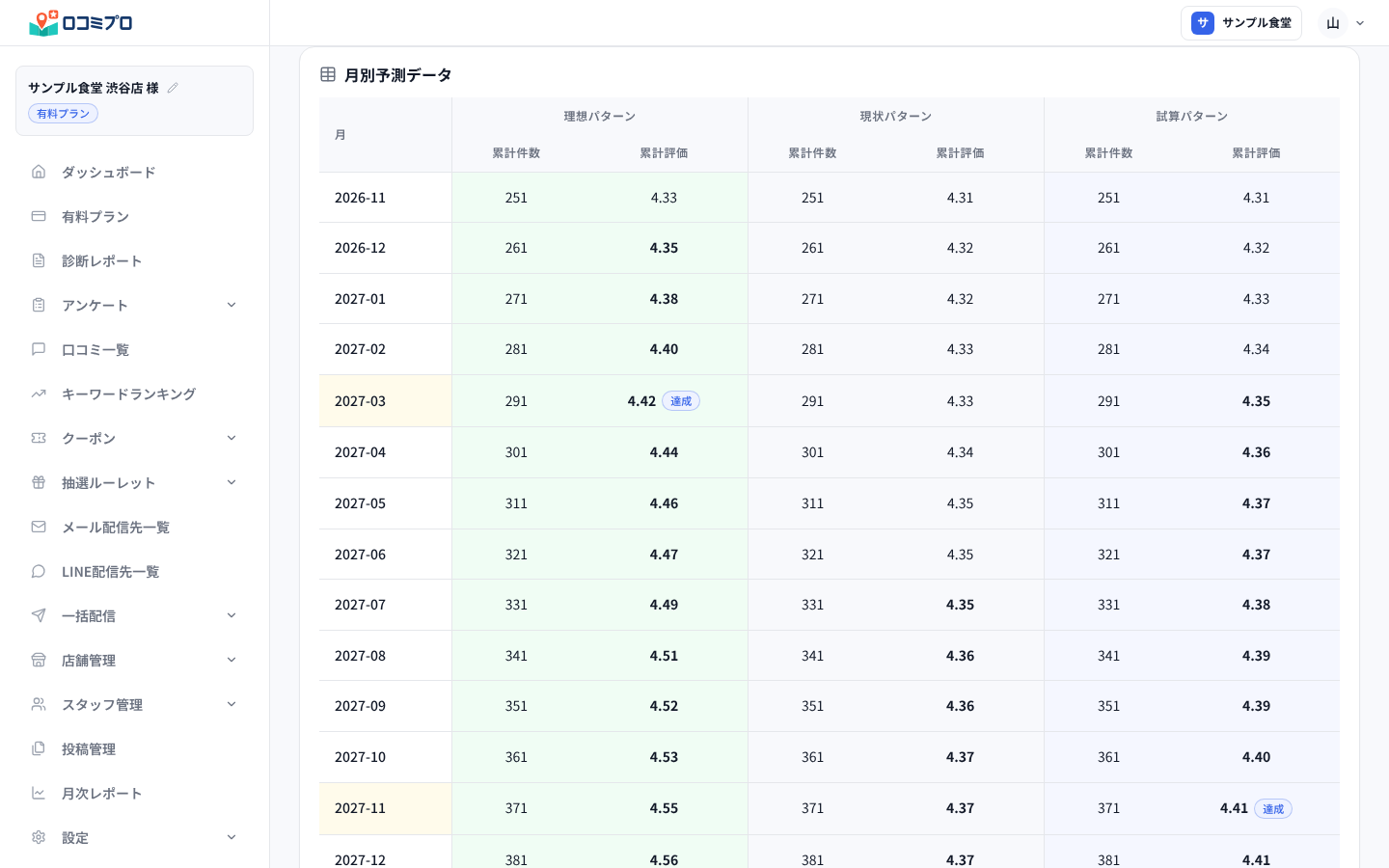Click the ダッシュボード home icon
Screen dimensions: 1389x868
pos(39,172)
